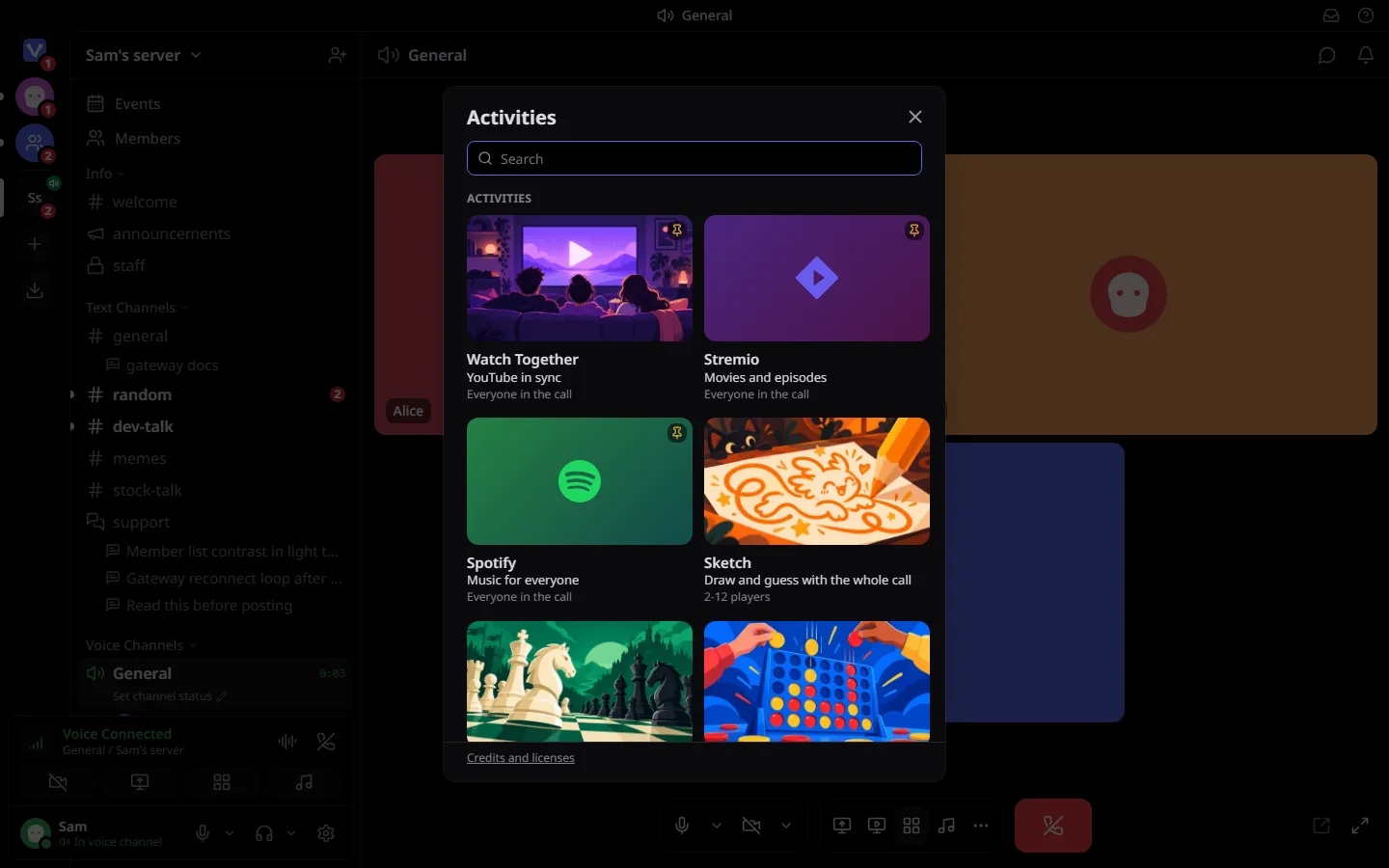
Task: Open the help question mark icon
Action: pos(1366,15)
